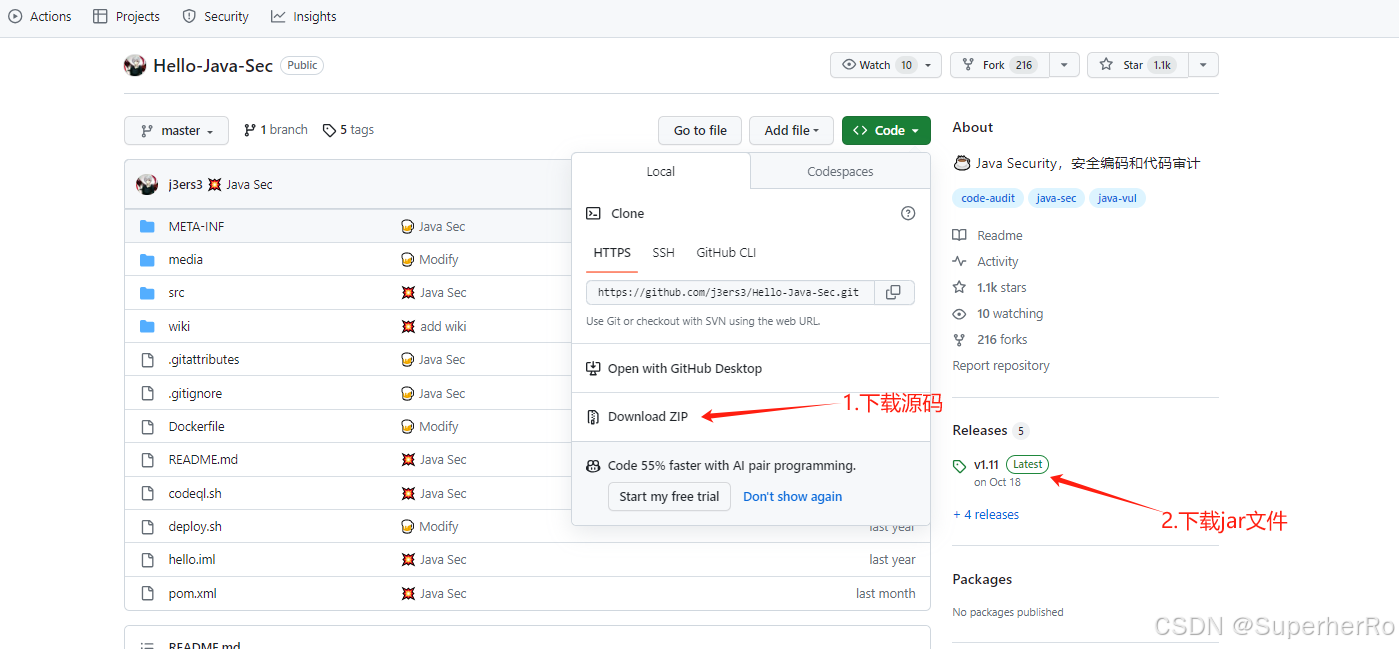Open the master branch dropdown

coord(176,131)
